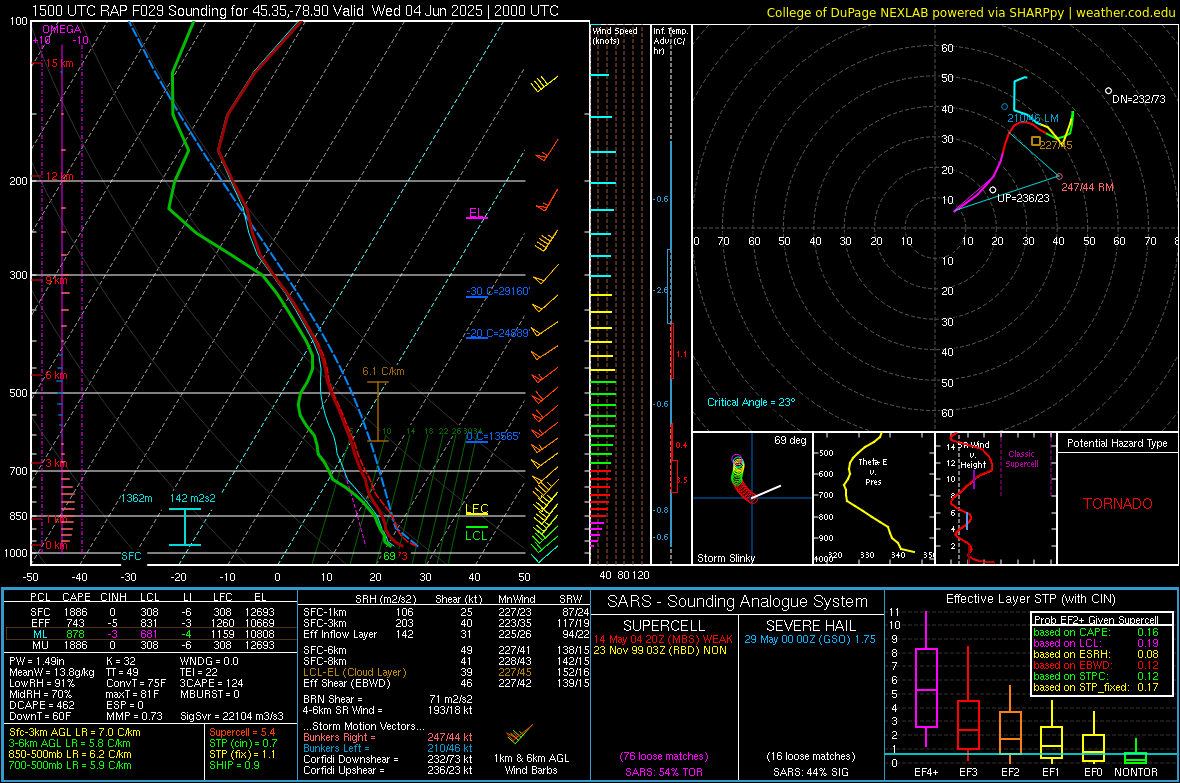Click the 'BRN Shear =' row

[388, 699]
